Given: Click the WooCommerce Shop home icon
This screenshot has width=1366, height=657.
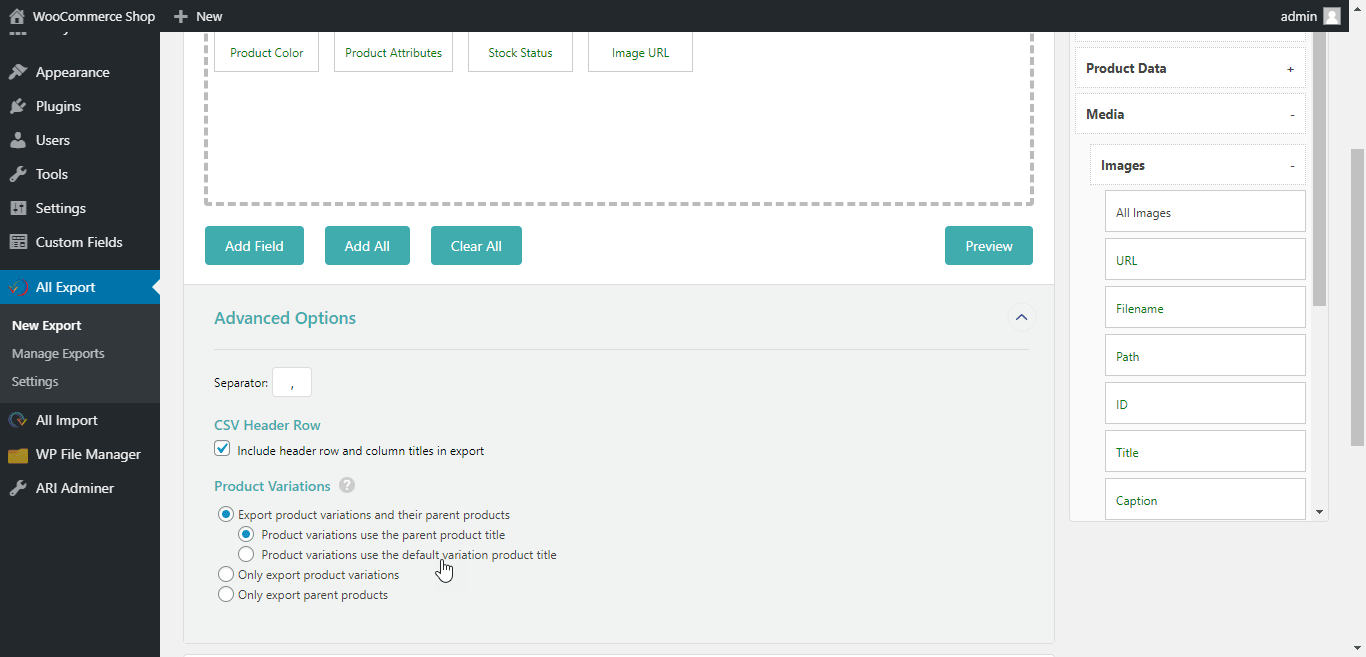Looking at the screenshot, I should click(17, 16).
